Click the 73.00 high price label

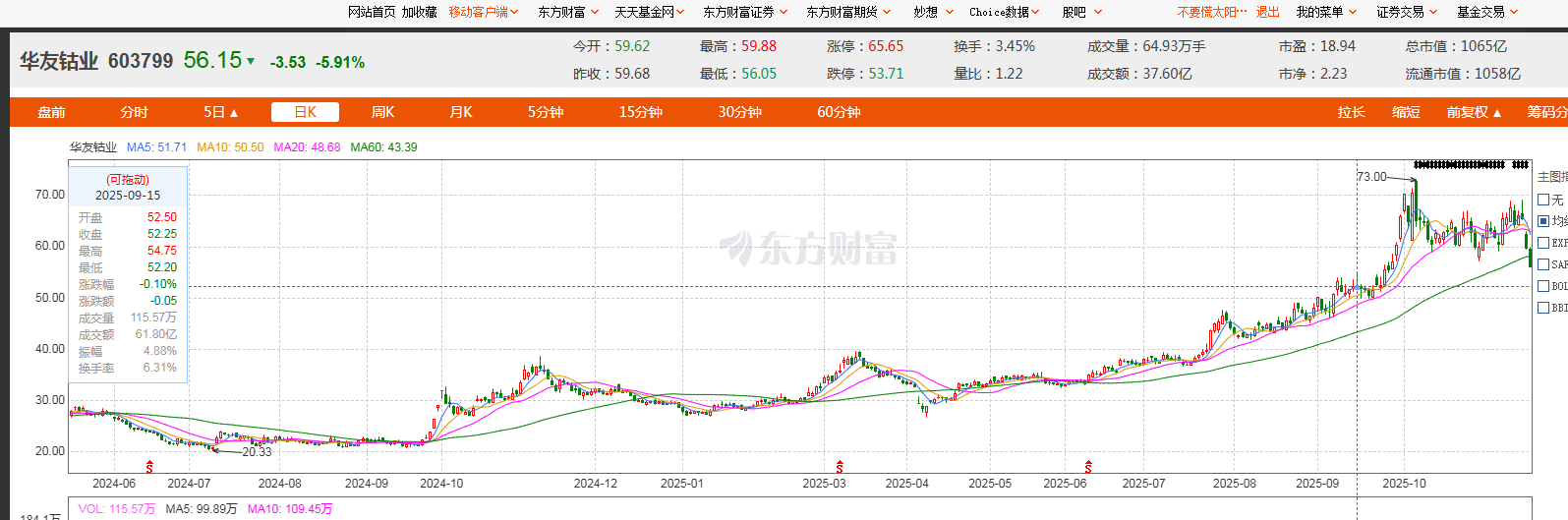pyautogui.click(x=1371, y=177)
